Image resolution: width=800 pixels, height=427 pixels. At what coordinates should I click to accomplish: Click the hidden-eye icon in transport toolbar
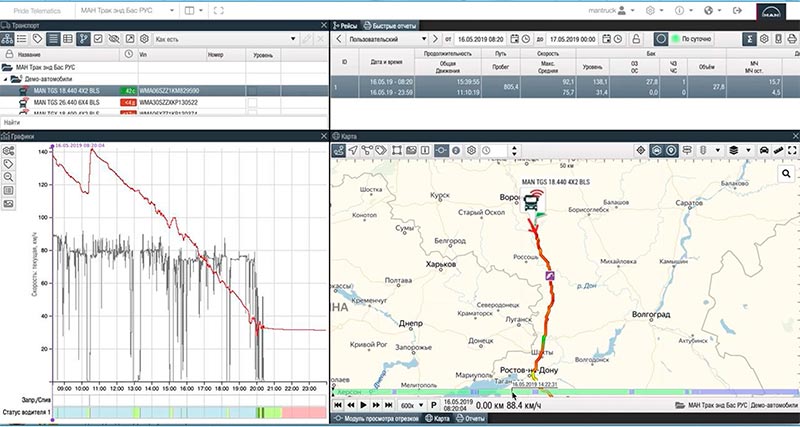pos(114,38)
